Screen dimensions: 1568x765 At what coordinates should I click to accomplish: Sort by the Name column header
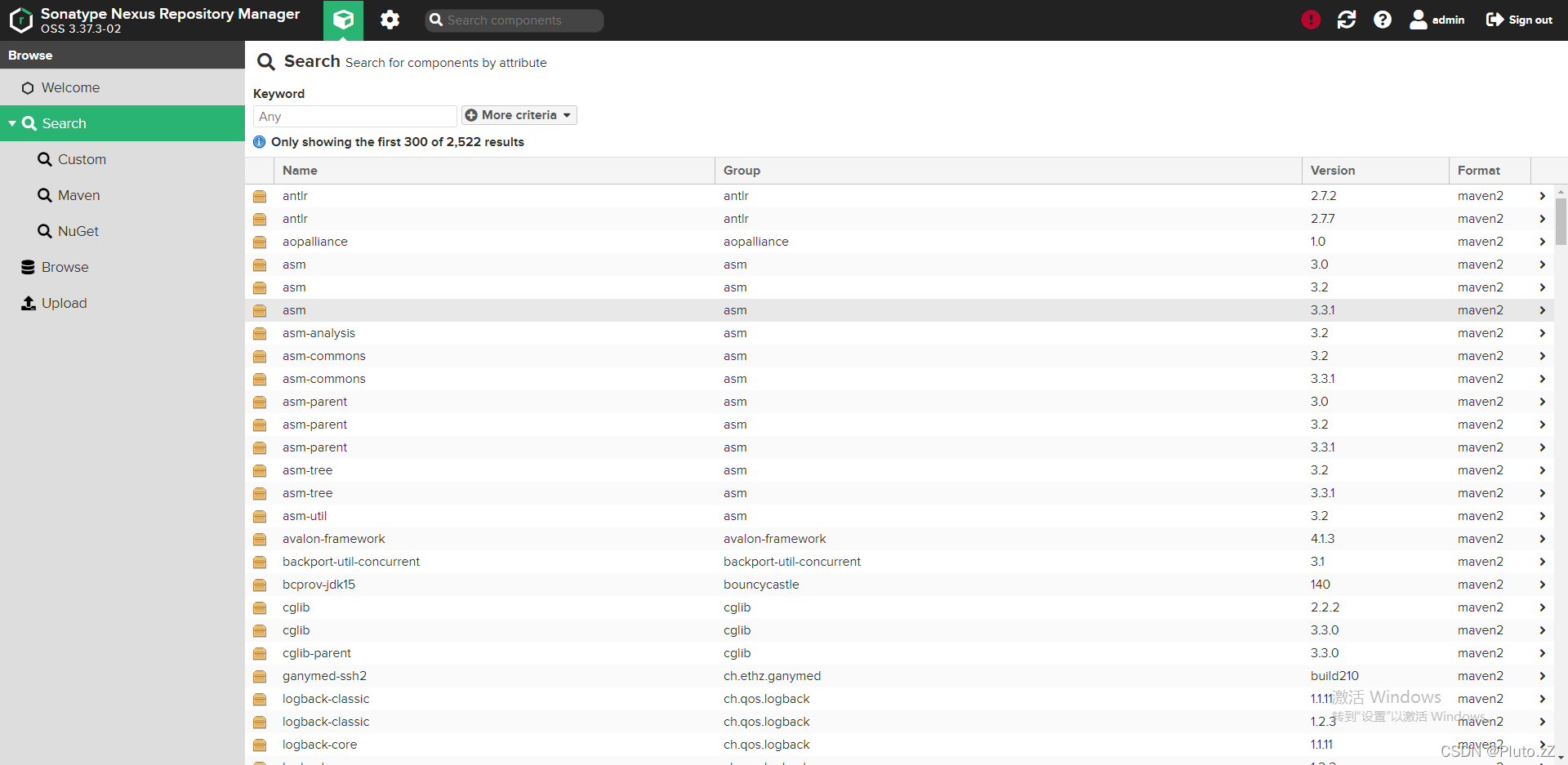[494, 171]
